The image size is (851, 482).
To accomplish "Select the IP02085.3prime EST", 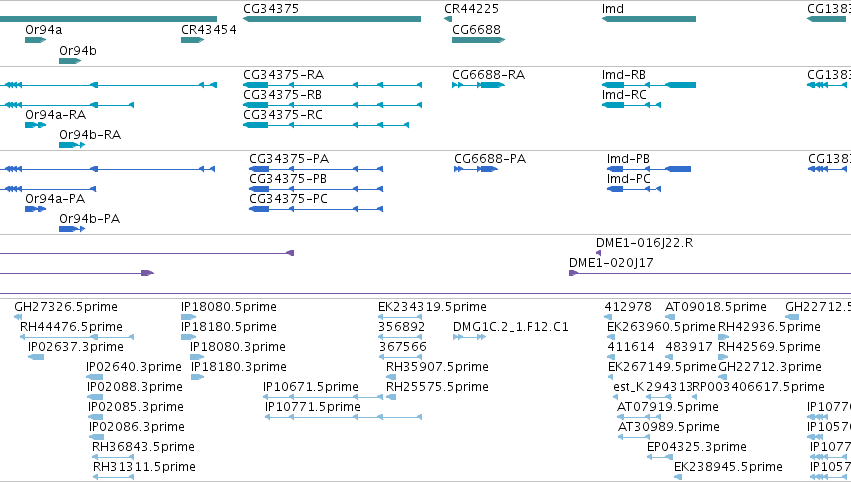I will [x=96, y=417].
